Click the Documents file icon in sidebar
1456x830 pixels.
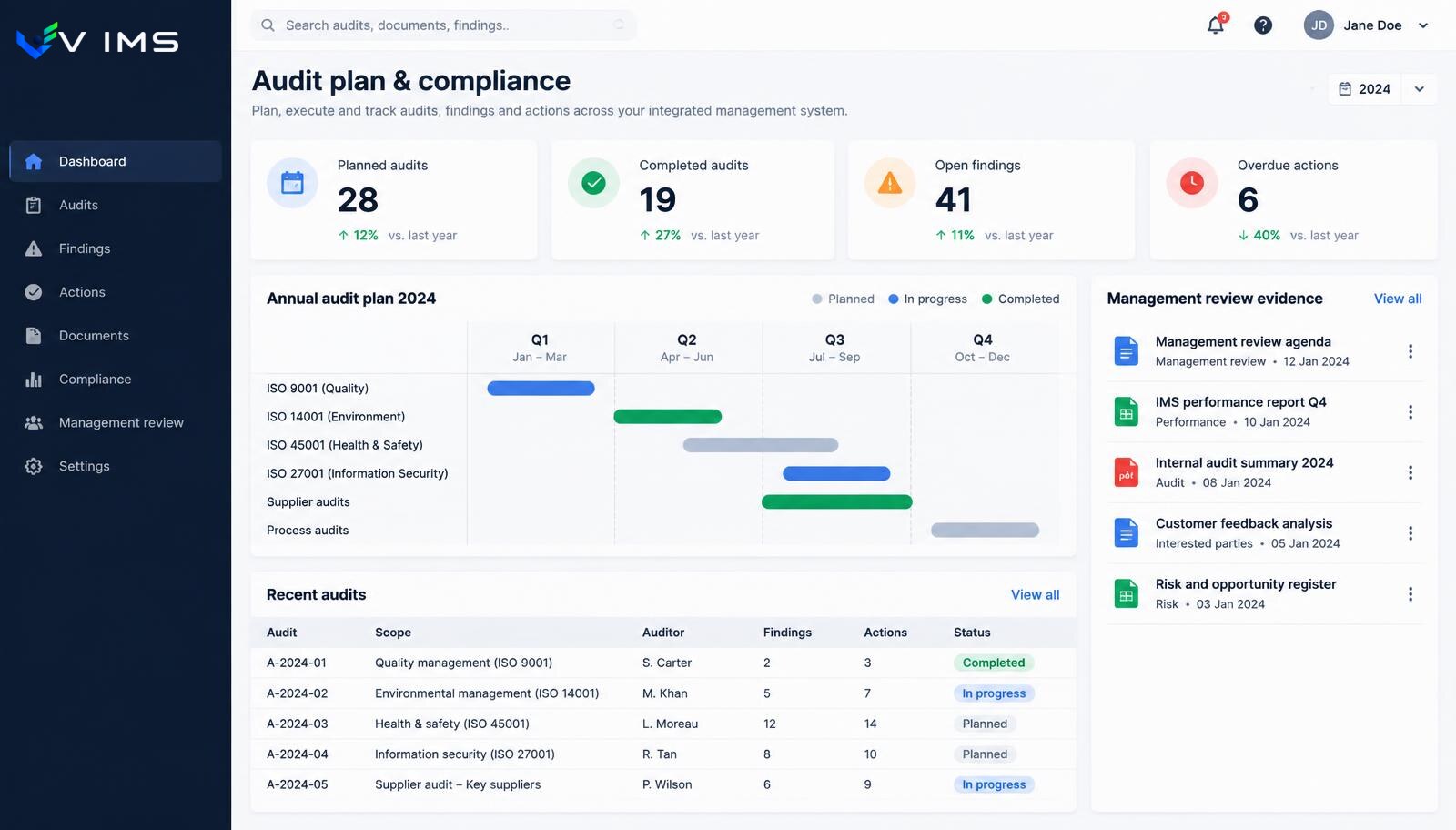tap(34, 336)
